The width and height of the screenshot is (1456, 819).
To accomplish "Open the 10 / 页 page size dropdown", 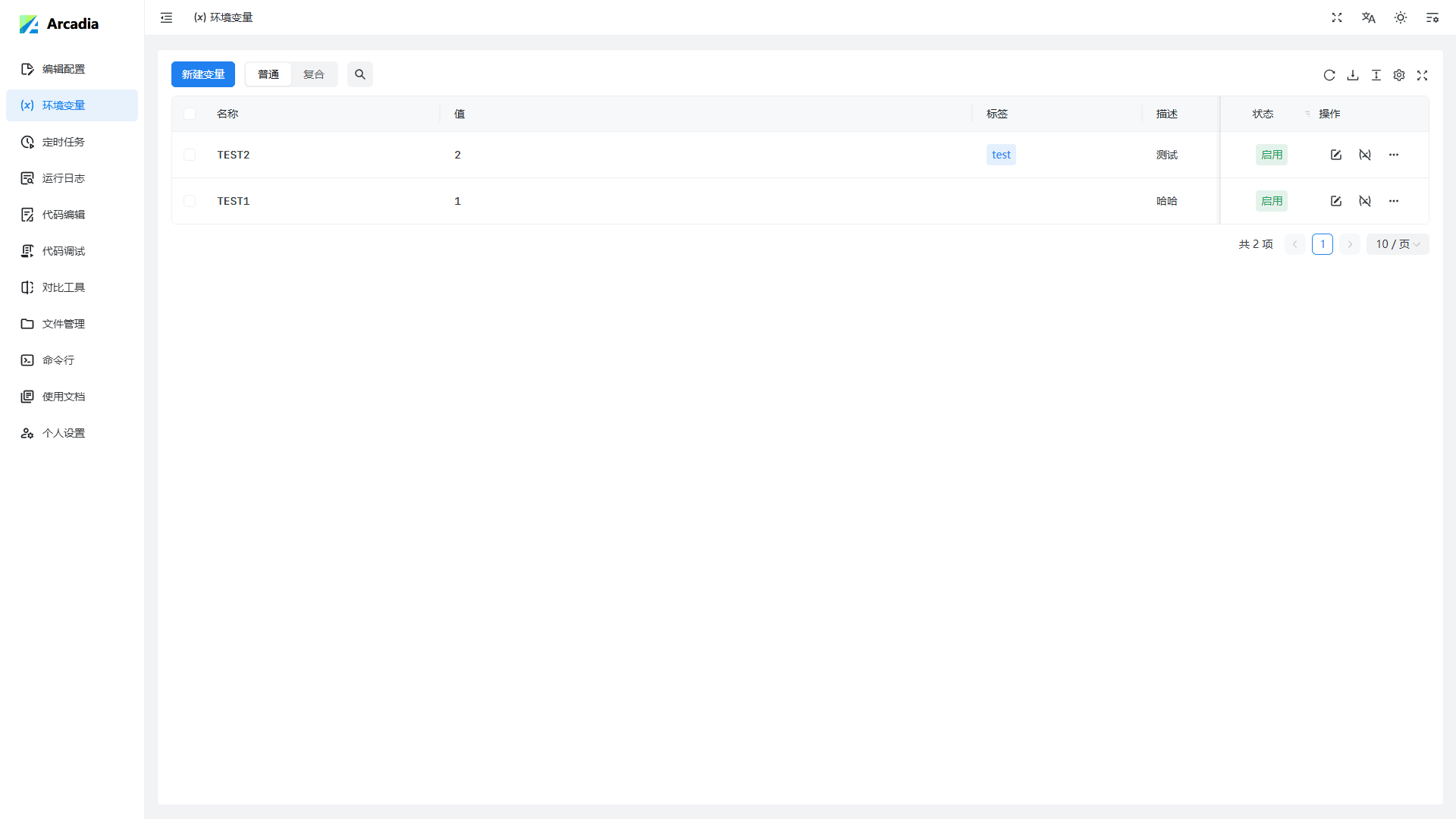I will coord(1397,244).
